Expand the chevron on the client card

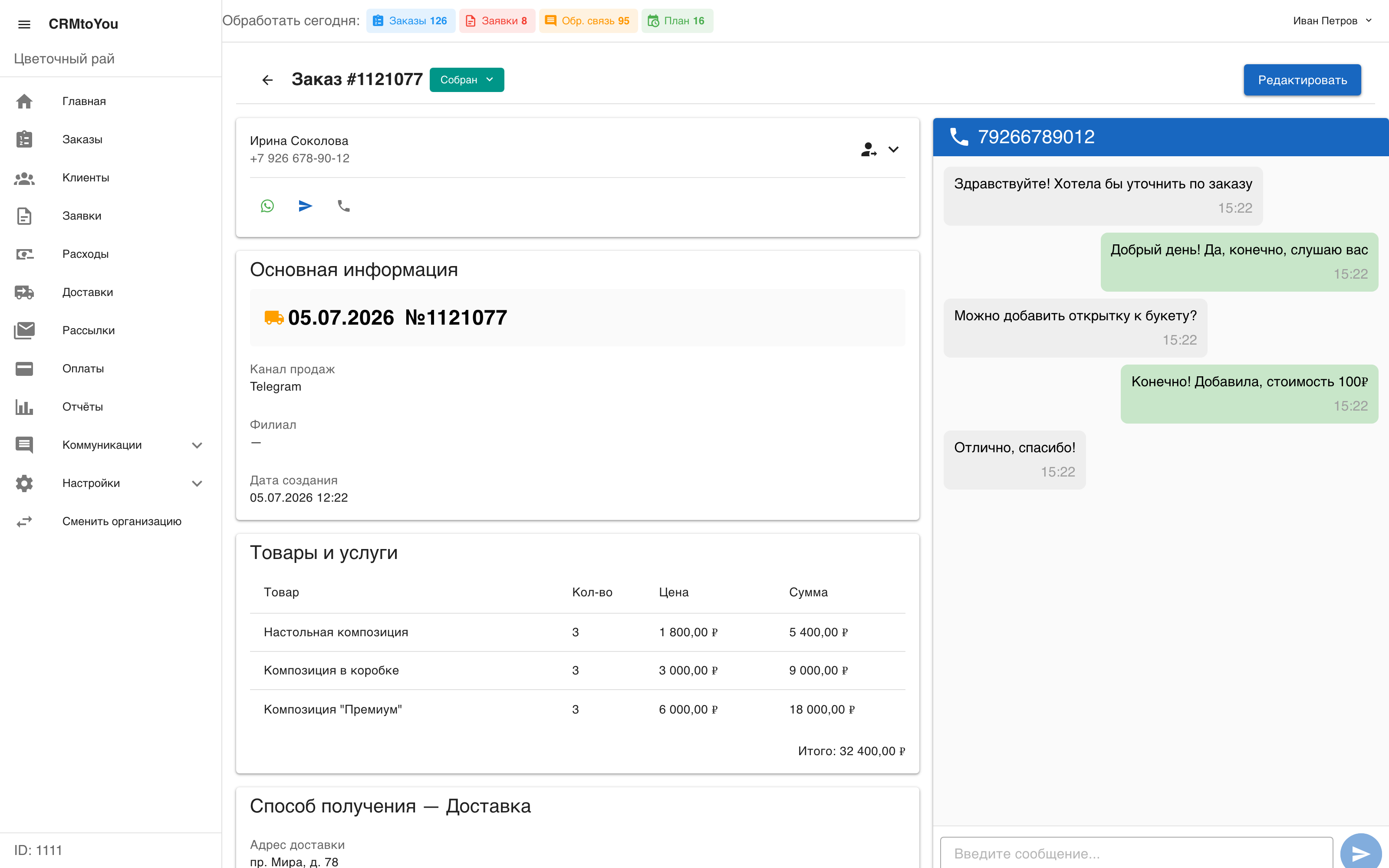pyautogui.click(x=894, y=150)
